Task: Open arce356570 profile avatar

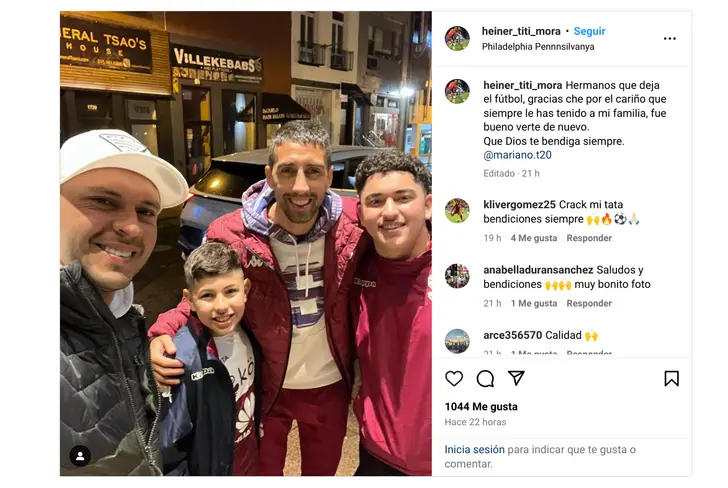Action: pos(457,341)
